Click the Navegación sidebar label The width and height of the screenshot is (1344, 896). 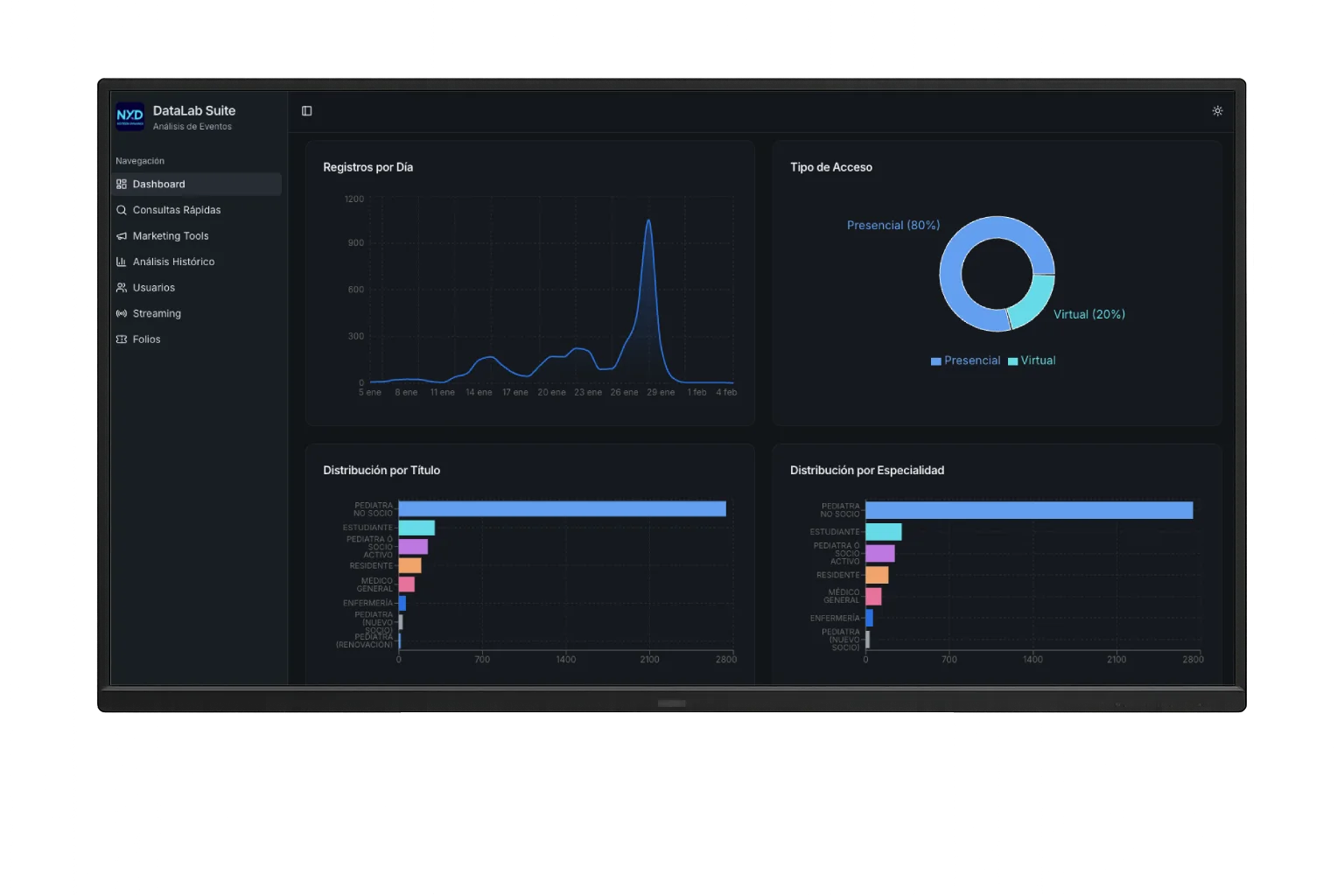pyautogui.click(x=140, y=161)
